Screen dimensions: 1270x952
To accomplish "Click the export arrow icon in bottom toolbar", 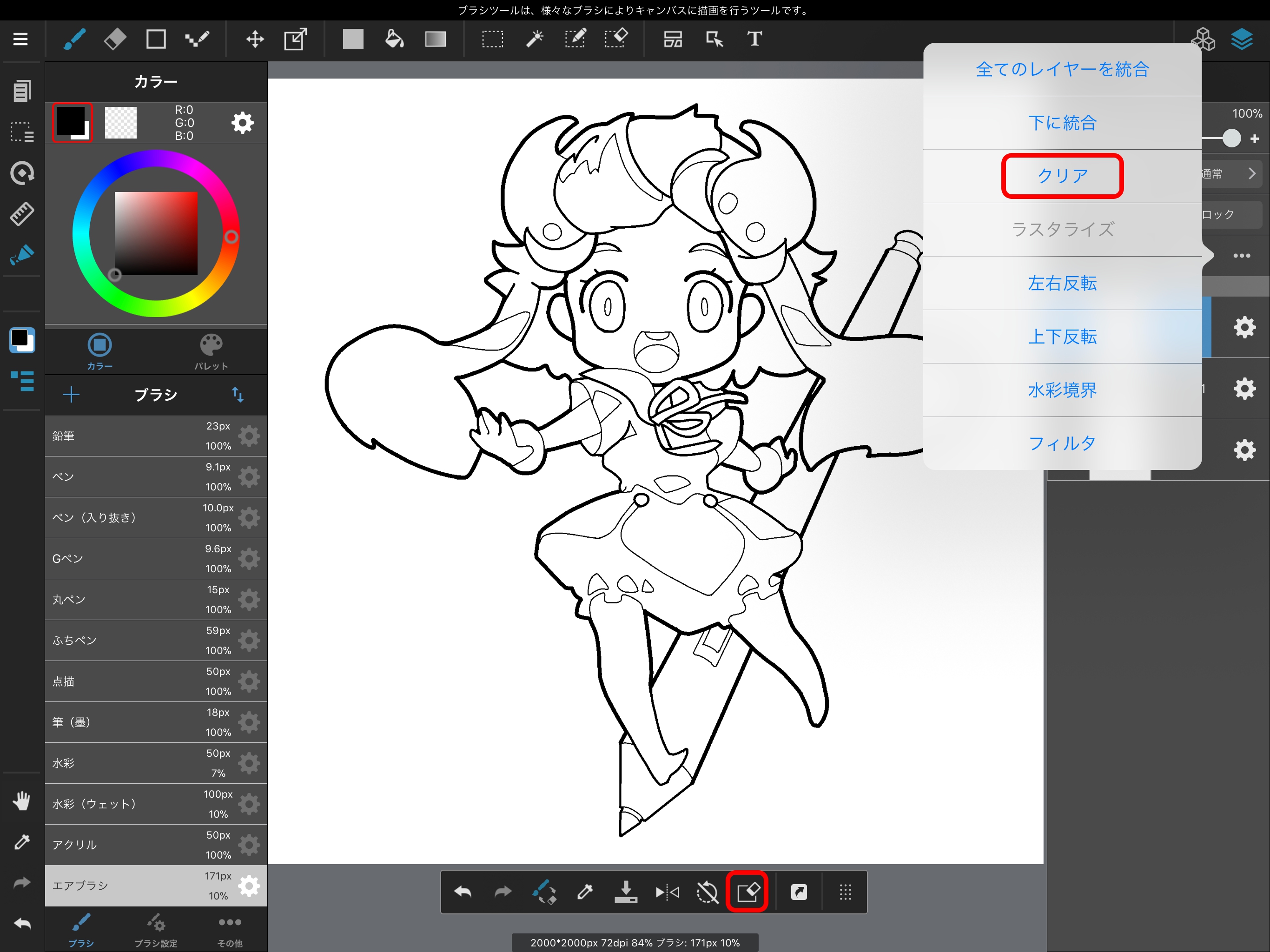I will click(x=799, y=892).
